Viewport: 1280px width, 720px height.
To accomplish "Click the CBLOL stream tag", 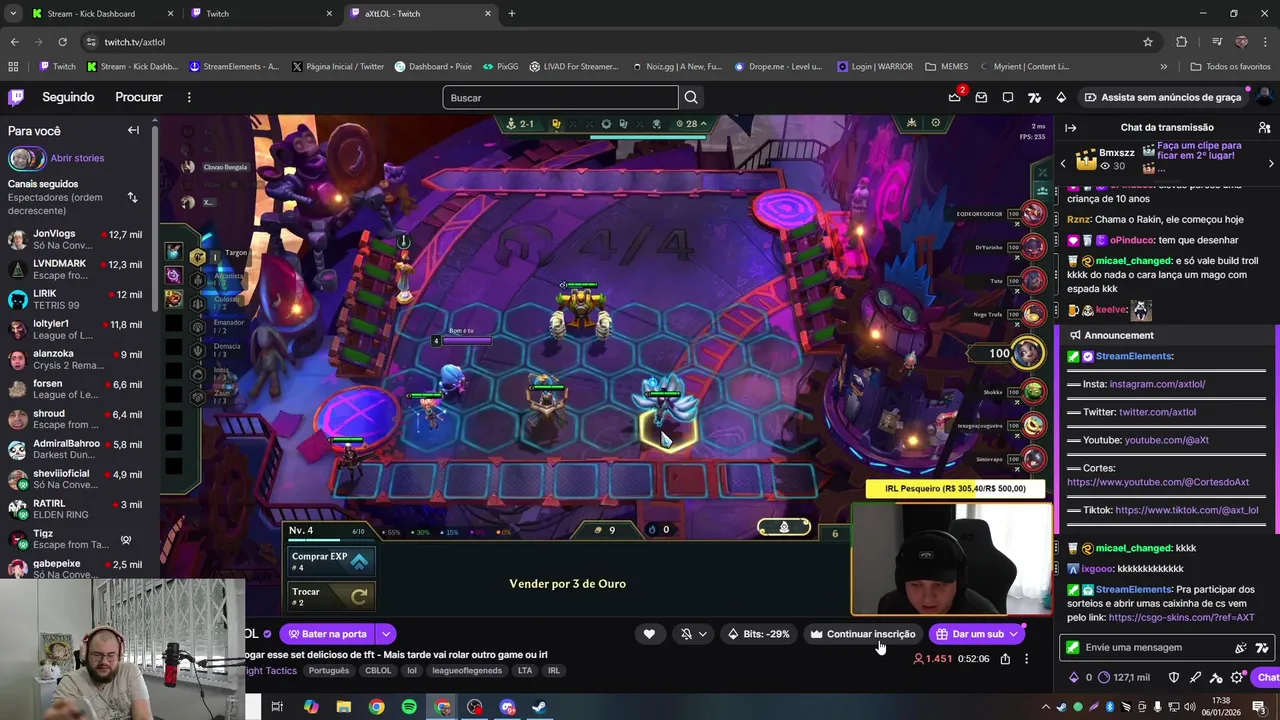I will click(x=378, y=671).
